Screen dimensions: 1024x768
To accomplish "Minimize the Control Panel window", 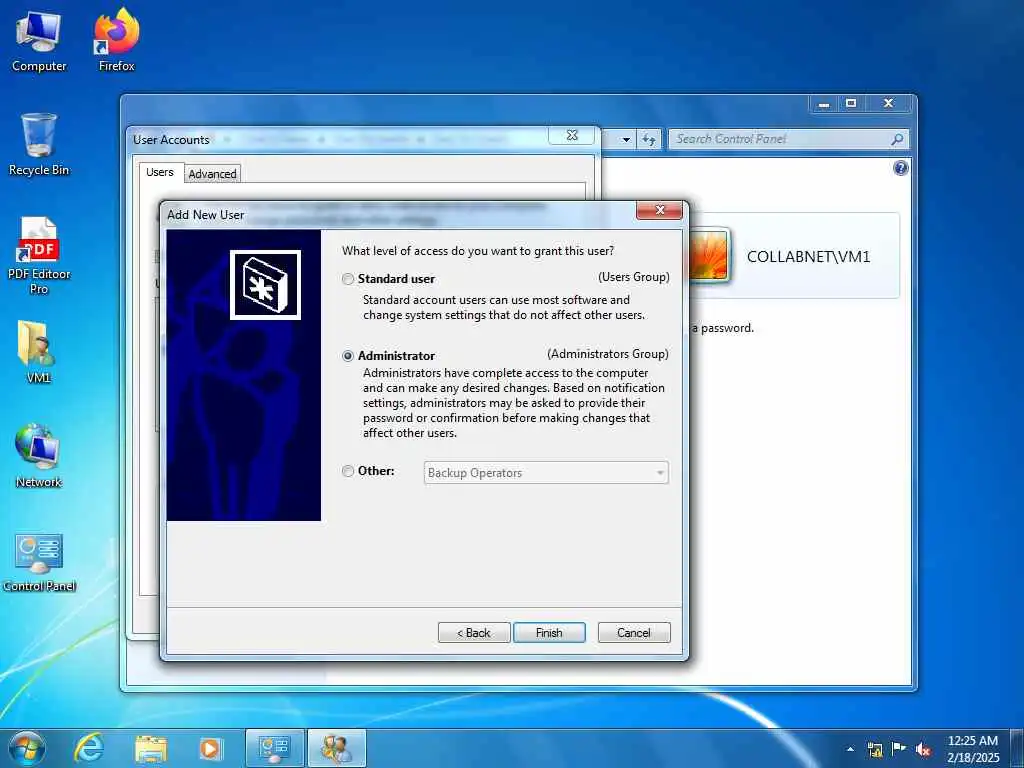I will (824, 104).
